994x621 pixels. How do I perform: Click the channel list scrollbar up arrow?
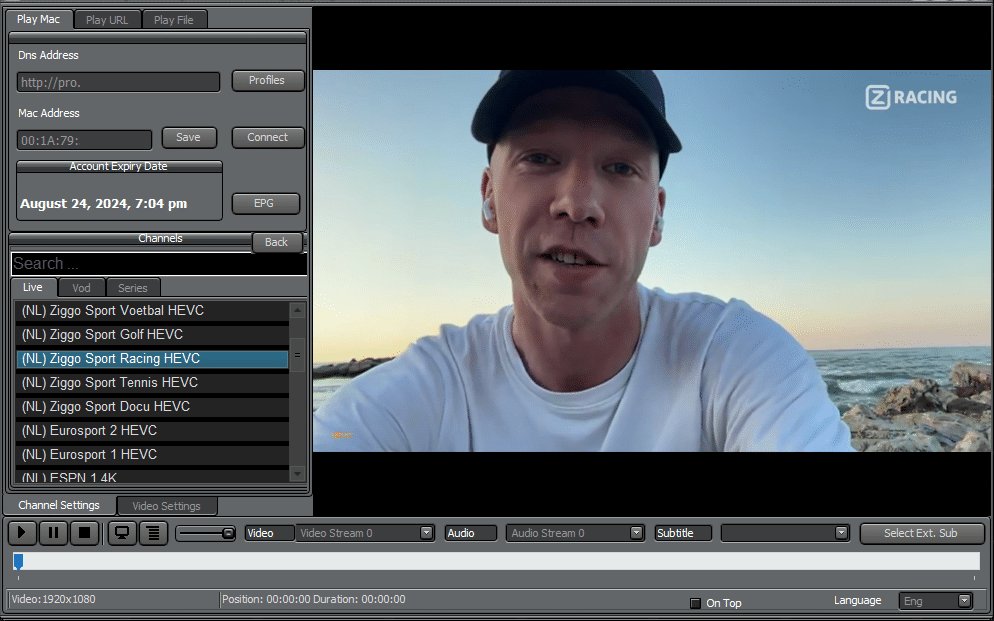click(297, 311)
